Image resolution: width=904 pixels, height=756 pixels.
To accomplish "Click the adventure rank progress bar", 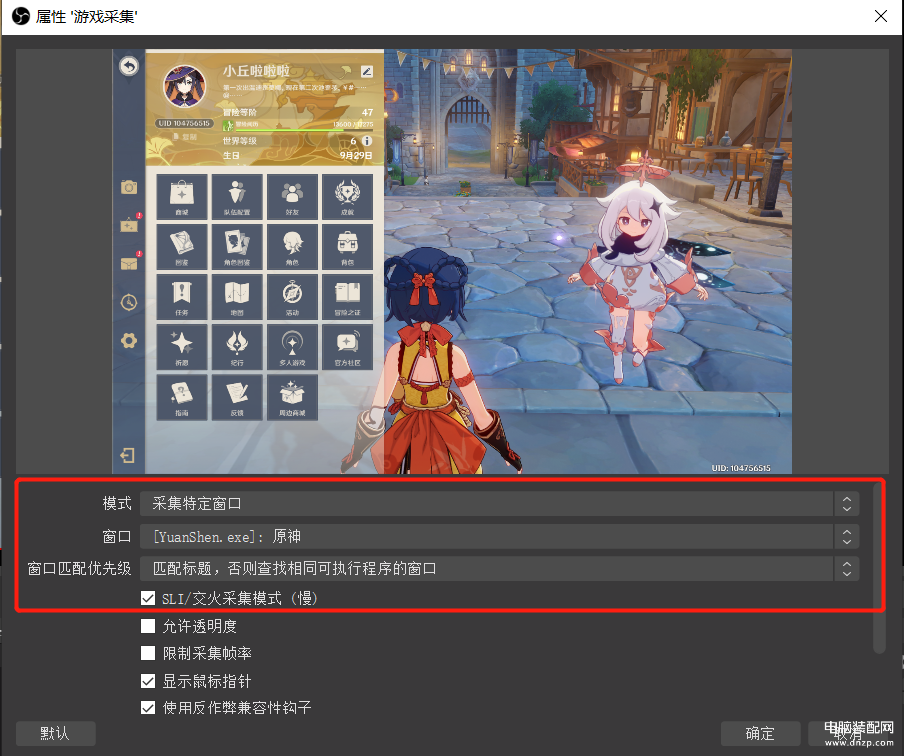I will (303, 130).
